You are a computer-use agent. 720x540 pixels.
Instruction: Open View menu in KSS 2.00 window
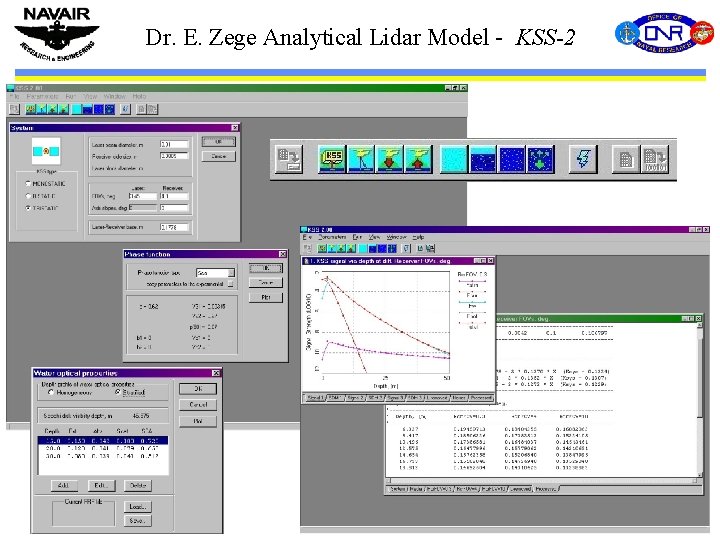(374, 237)
